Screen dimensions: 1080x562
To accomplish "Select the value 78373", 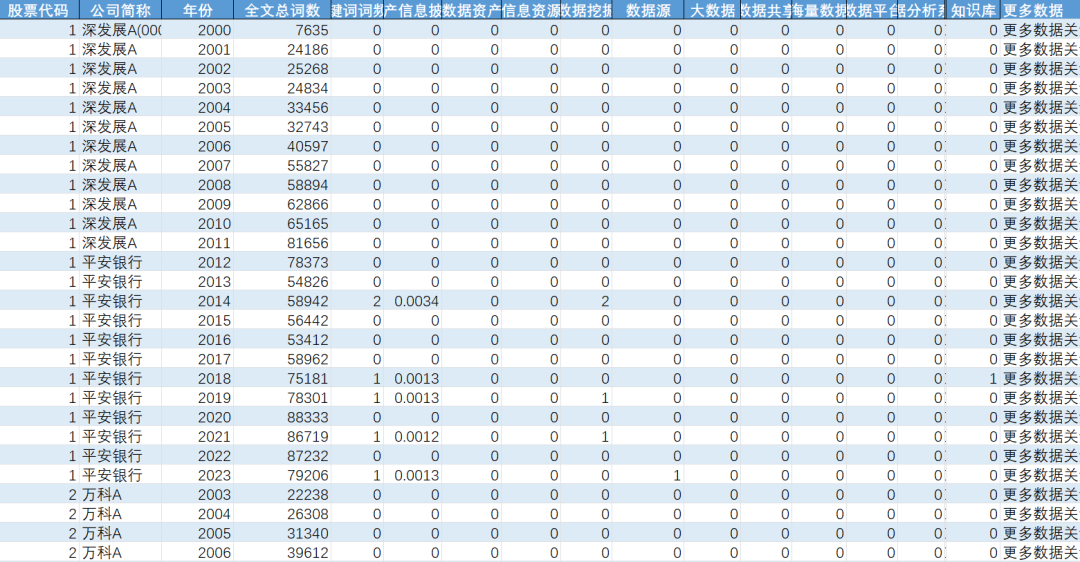I will tap(282, 262).
